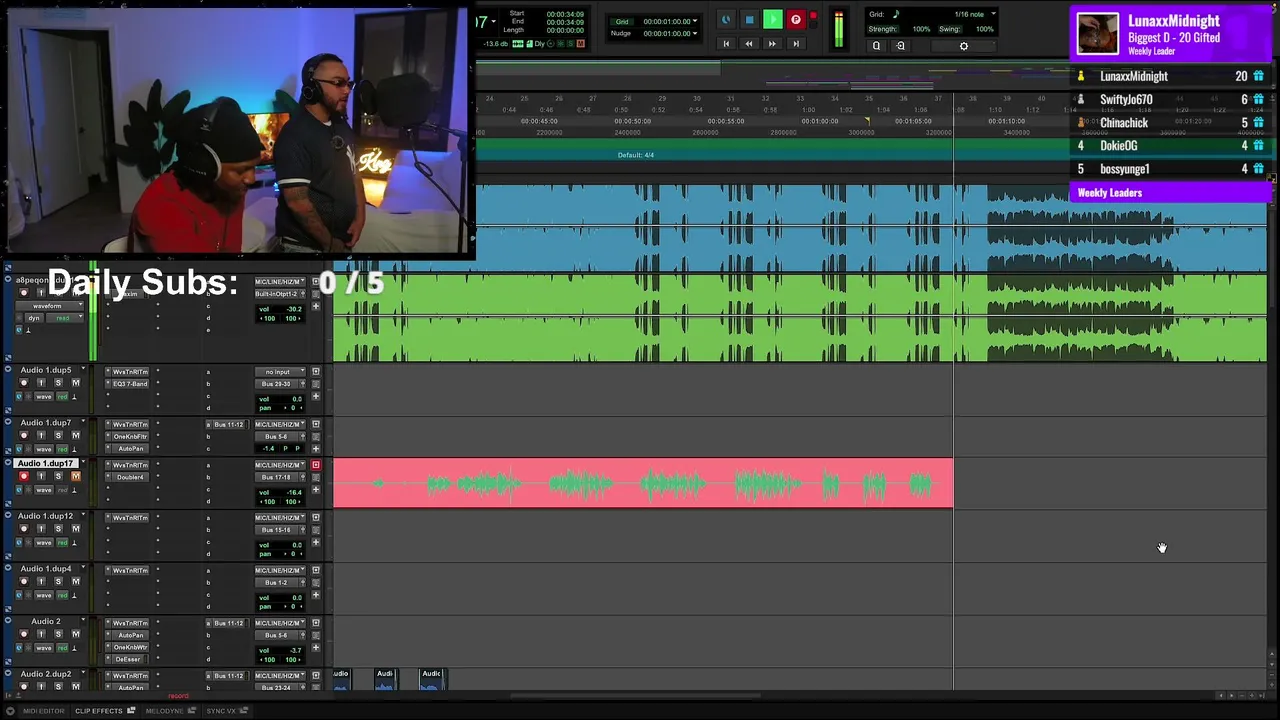
Task: Solo the Audio 1.dup4 track
Action: pyautogui.click(x=58, y=582)
